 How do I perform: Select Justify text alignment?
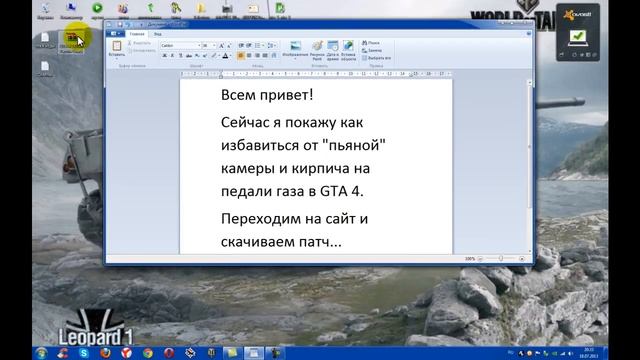click(265, 56)
